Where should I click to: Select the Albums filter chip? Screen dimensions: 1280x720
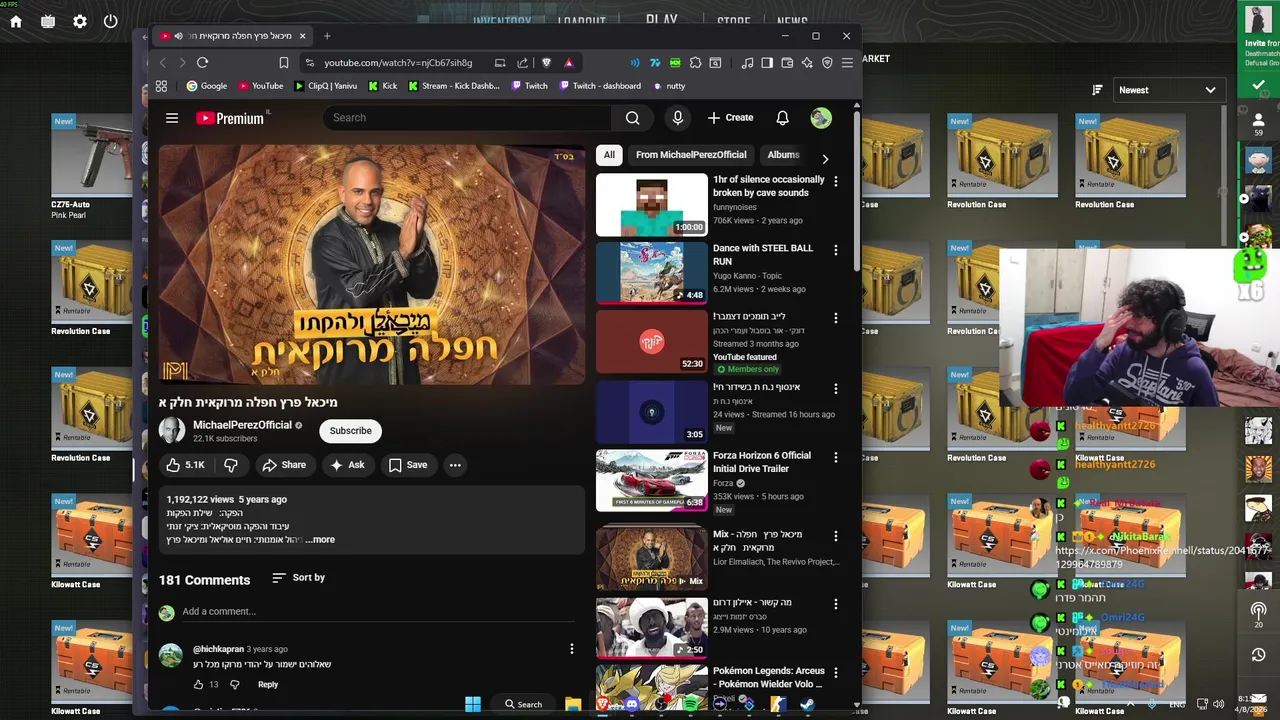(783, 155)
